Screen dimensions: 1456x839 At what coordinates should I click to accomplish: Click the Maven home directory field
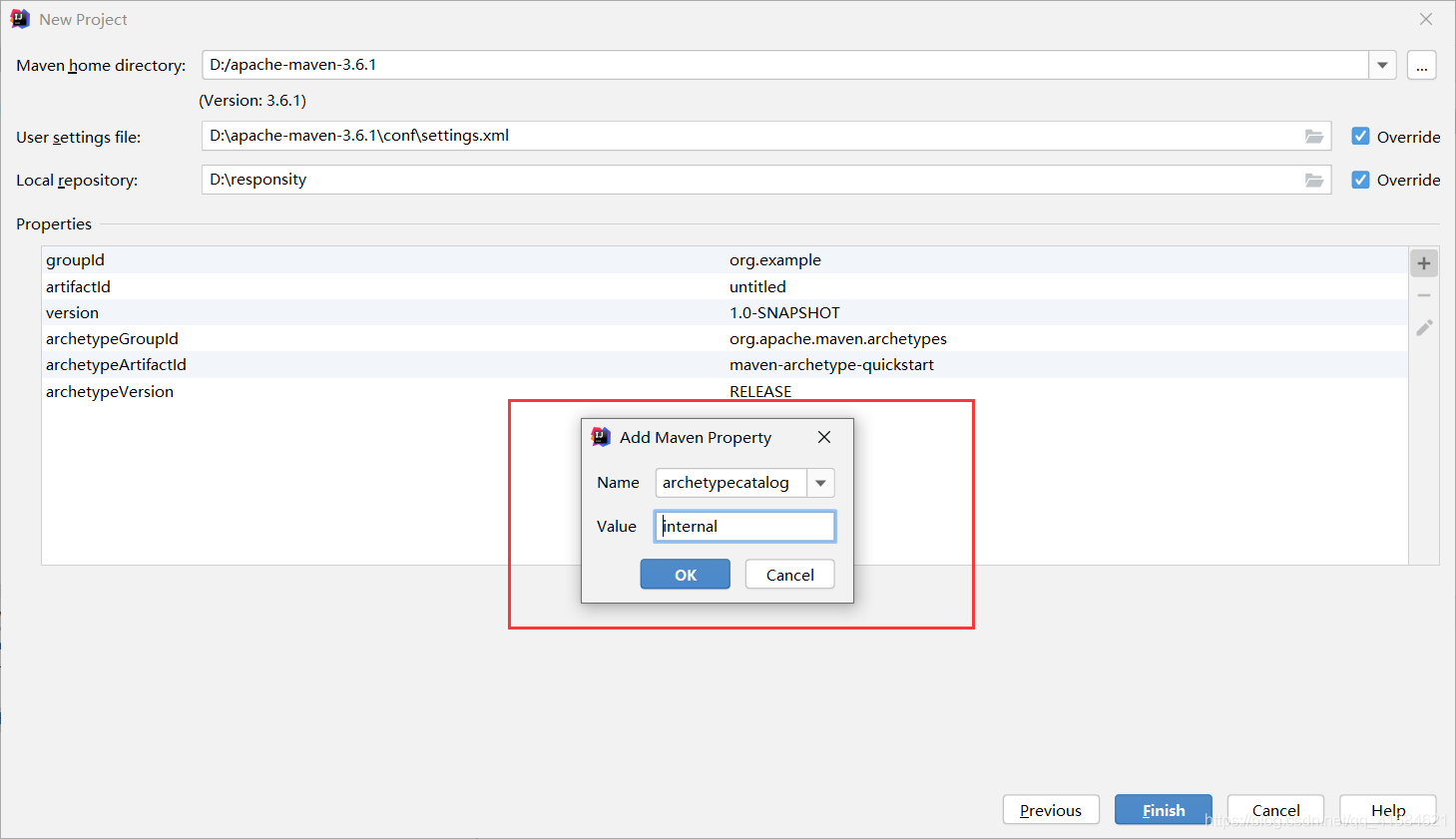[x=785, y=65]
